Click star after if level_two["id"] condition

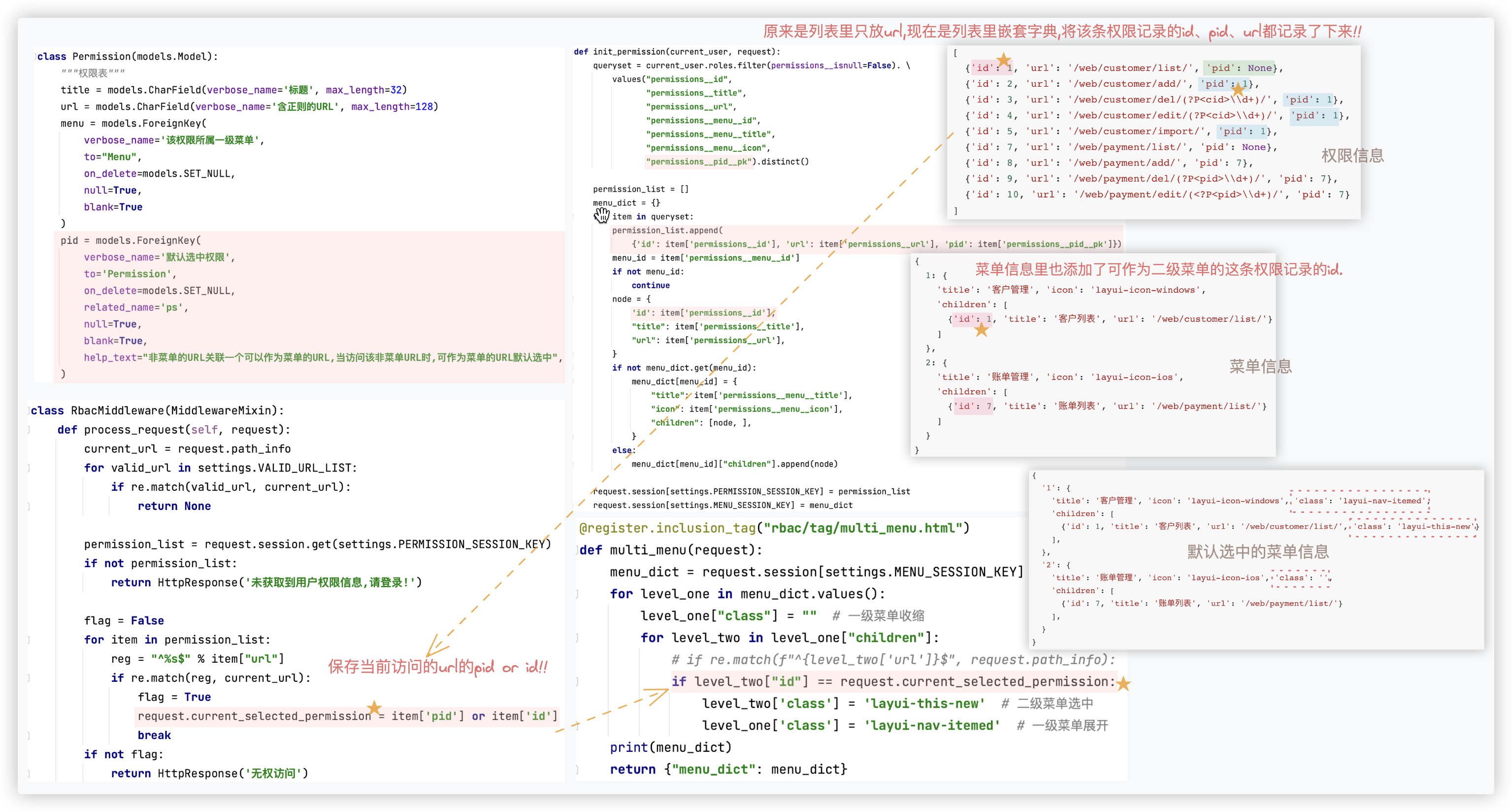(x=1123, y=683)
